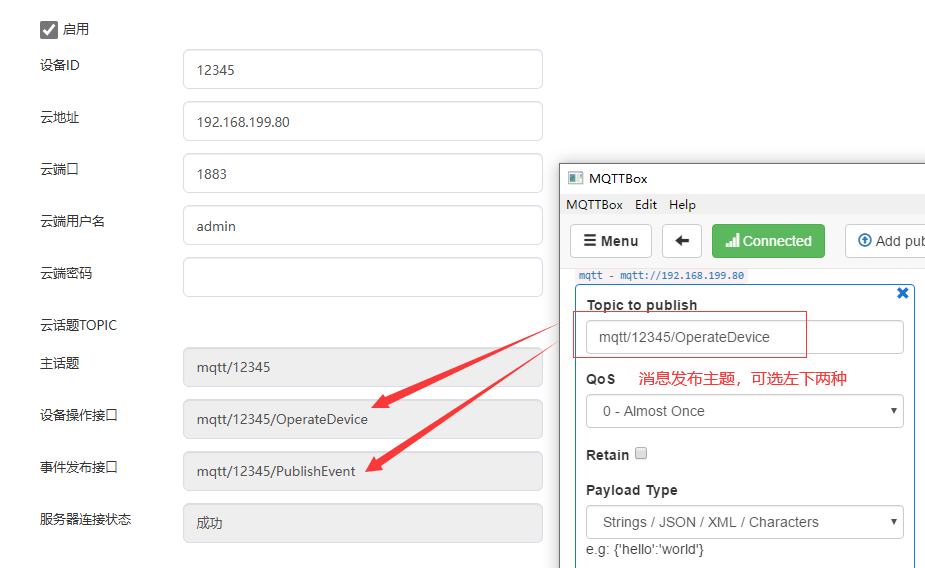Expand the QoS dropdown

click(x=744, y=411)
